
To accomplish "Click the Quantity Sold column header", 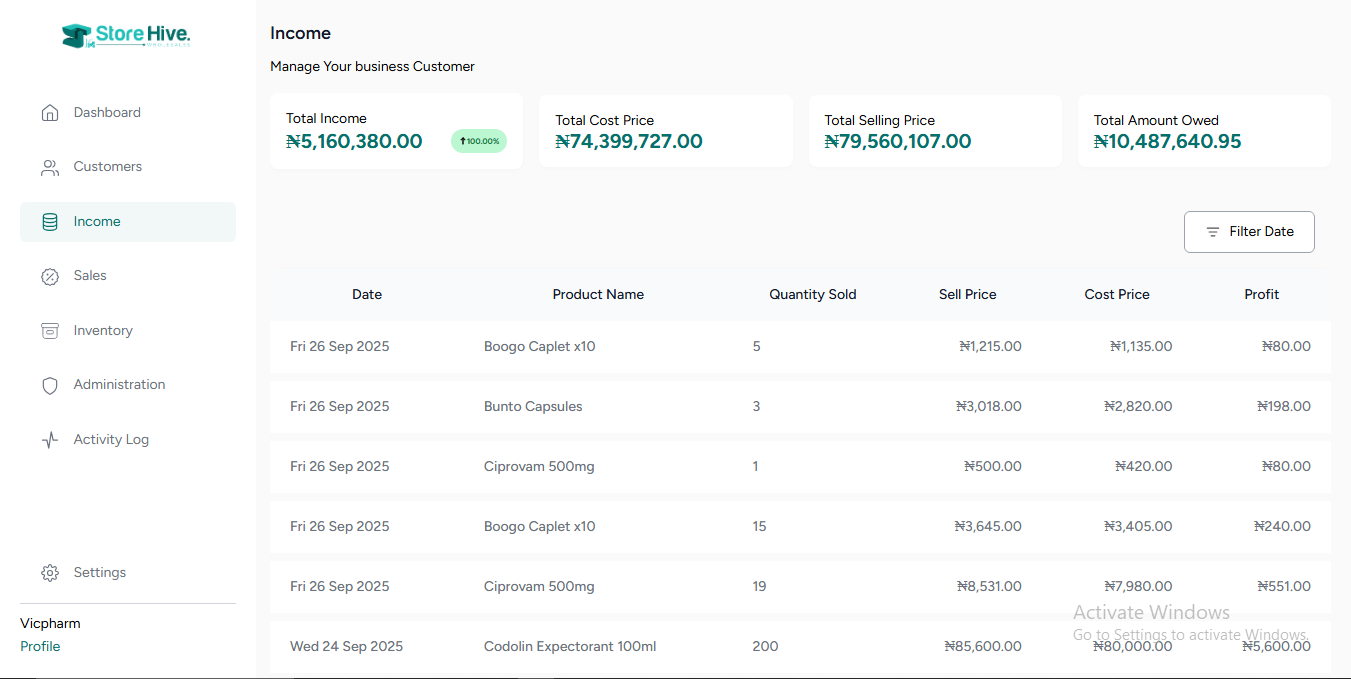I will 812,294.
